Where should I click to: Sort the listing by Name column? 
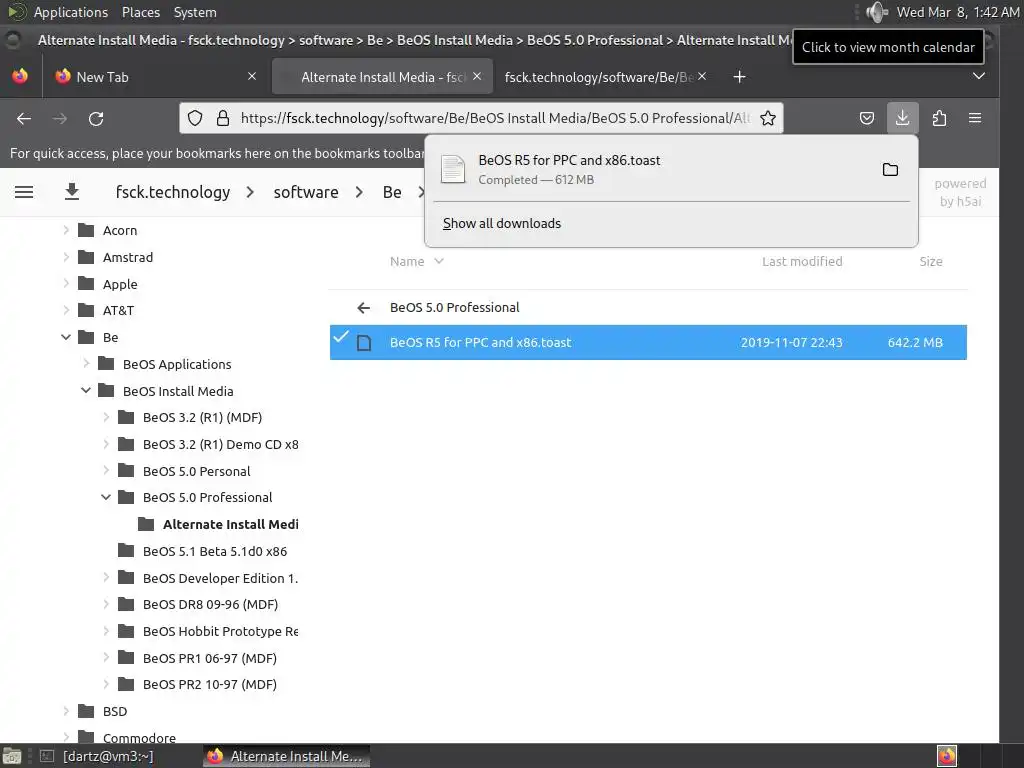(417, 262)
